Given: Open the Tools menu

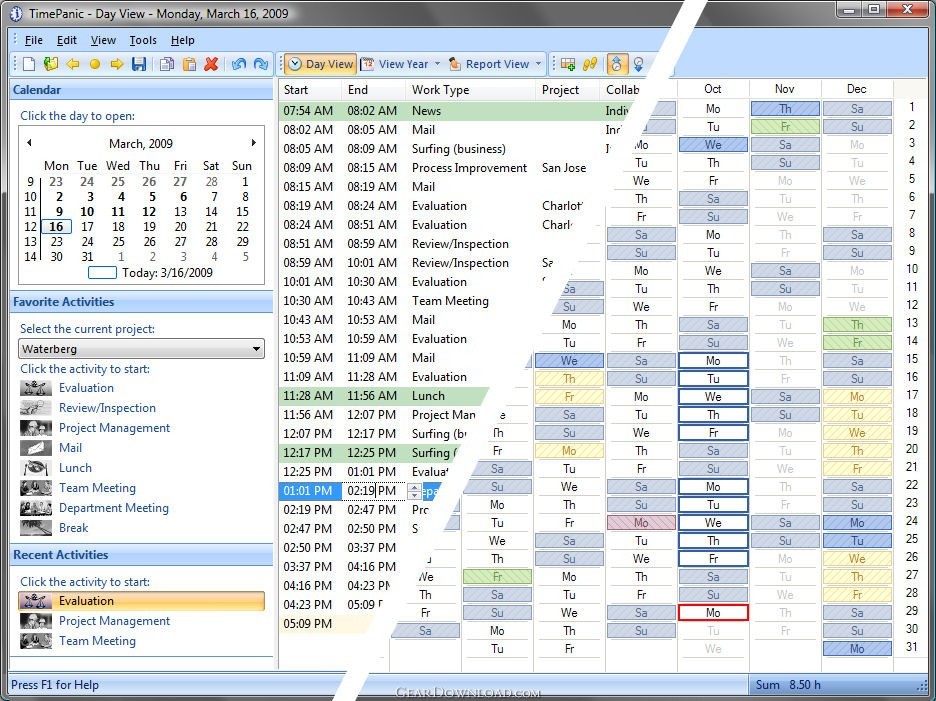Looking at the screenshot, I should point(143,40).
